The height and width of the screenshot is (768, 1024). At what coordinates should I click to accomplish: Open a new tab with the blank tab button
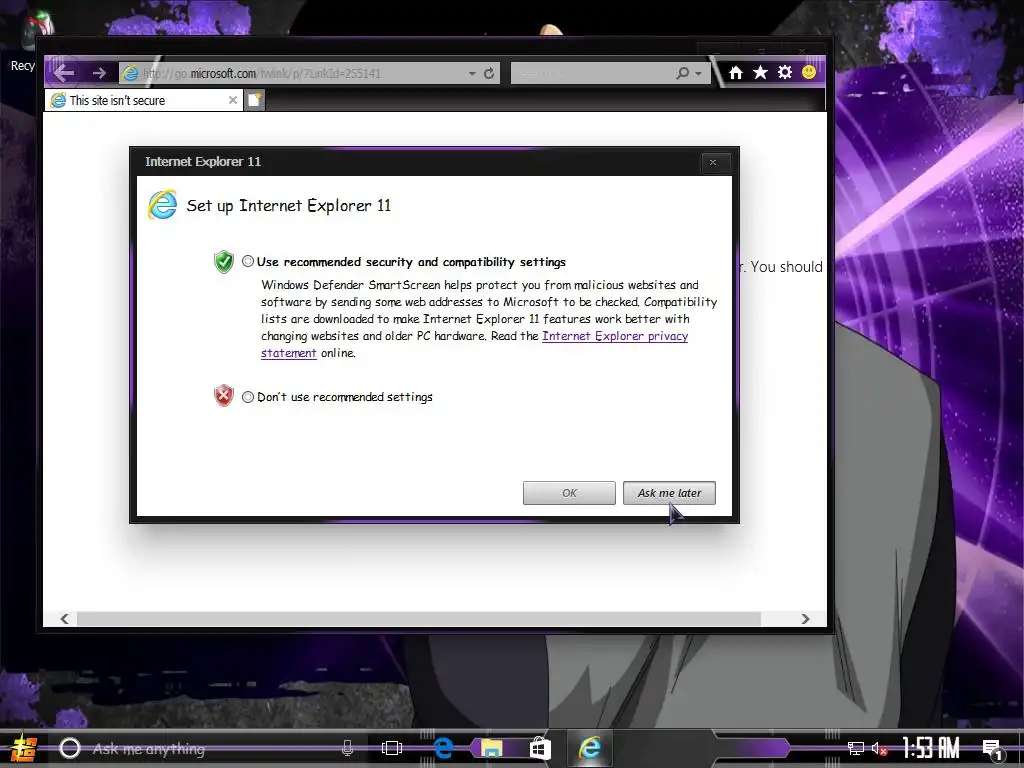(255, 100)
